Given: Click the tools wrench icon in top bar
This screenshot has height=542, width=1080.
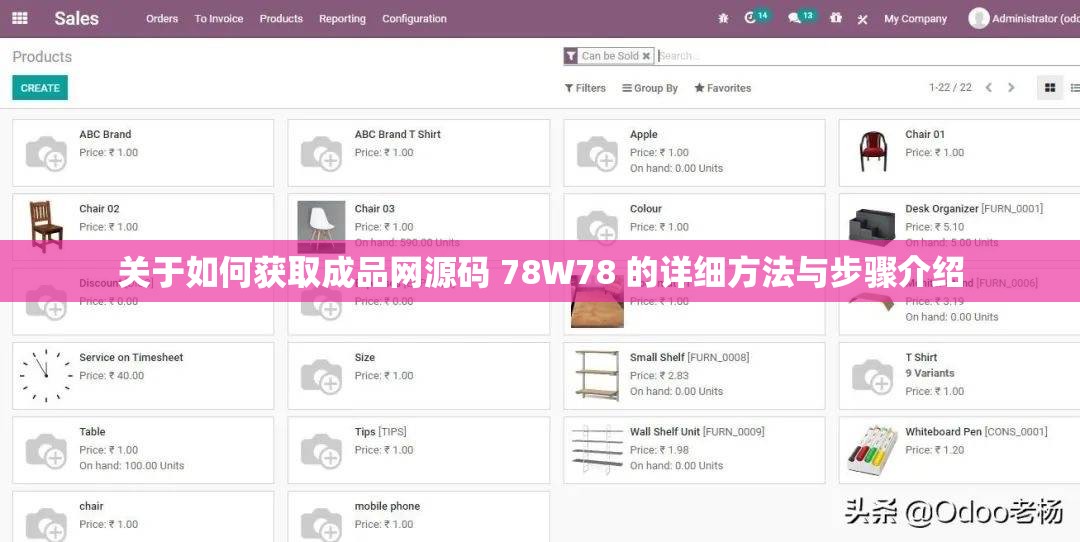Looking at the screenshot, I should pyautogui.click(x=862, y=19).
